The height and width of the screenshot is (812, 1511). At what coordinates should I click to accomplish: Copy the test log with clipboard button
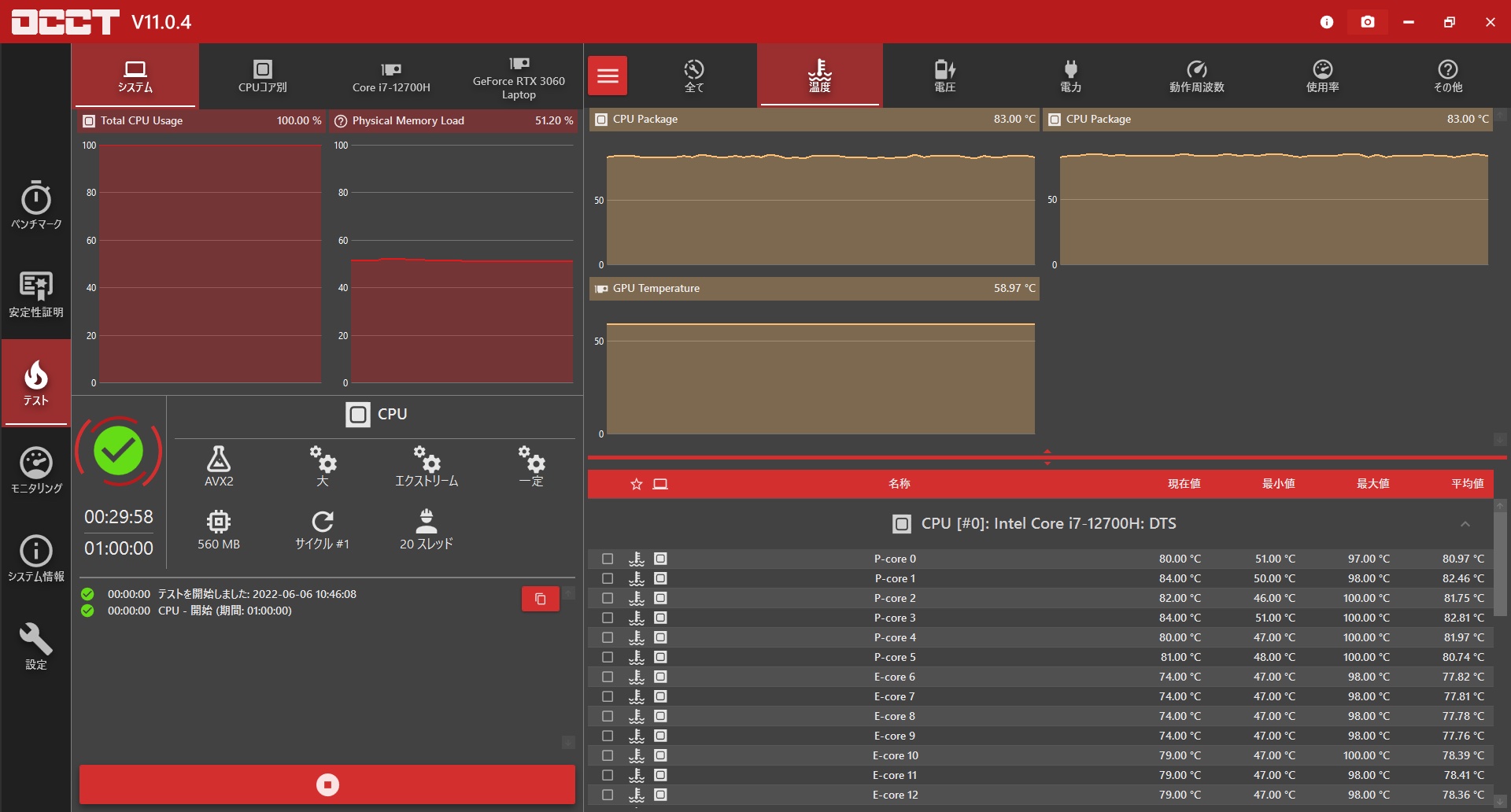click(x=541, y=599)
